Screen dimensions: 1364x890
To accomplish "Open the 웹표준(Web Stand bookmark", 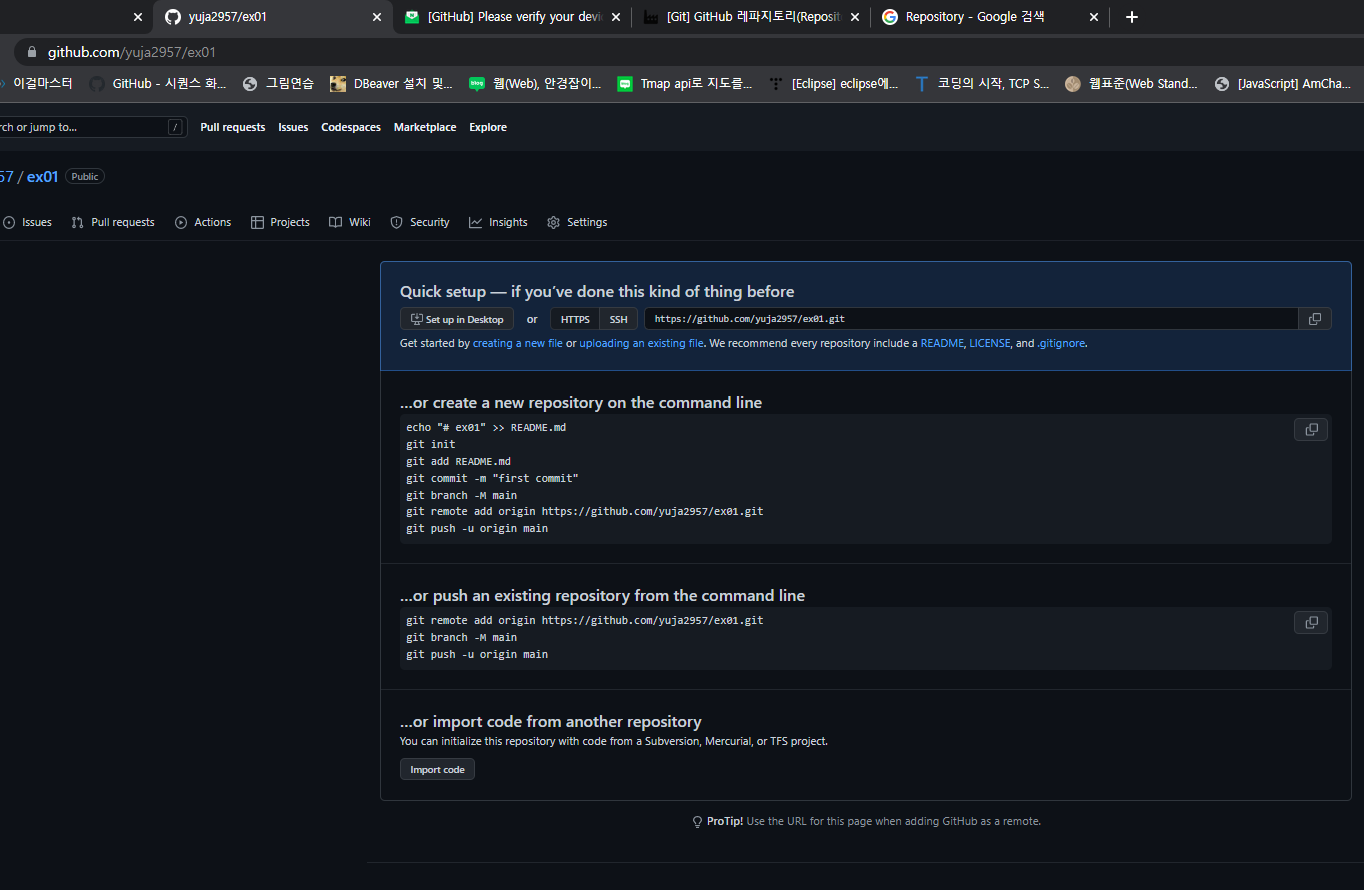I will click(1131, 84).
